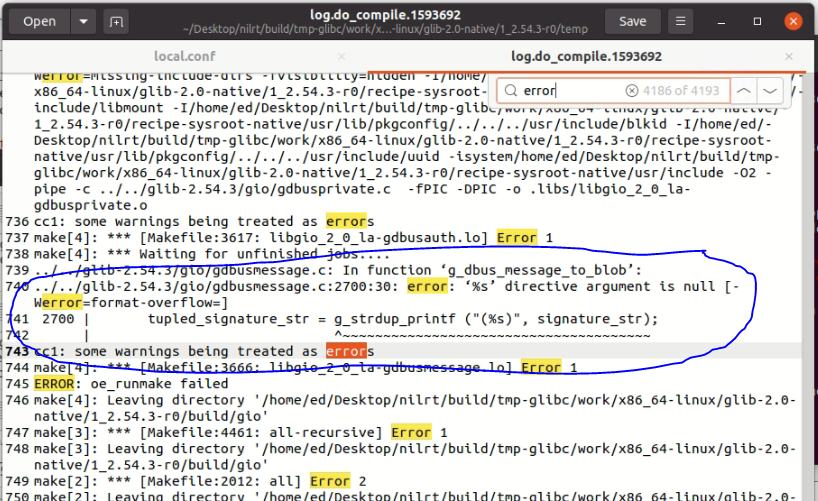
Task: Click '4186 of 4193' match counter
Action: click(681, 91)
